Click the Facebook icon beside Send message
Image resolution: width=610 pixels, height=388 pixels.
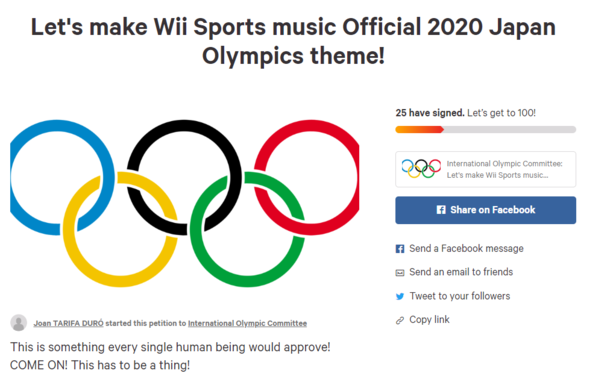(x=400, y=249)
